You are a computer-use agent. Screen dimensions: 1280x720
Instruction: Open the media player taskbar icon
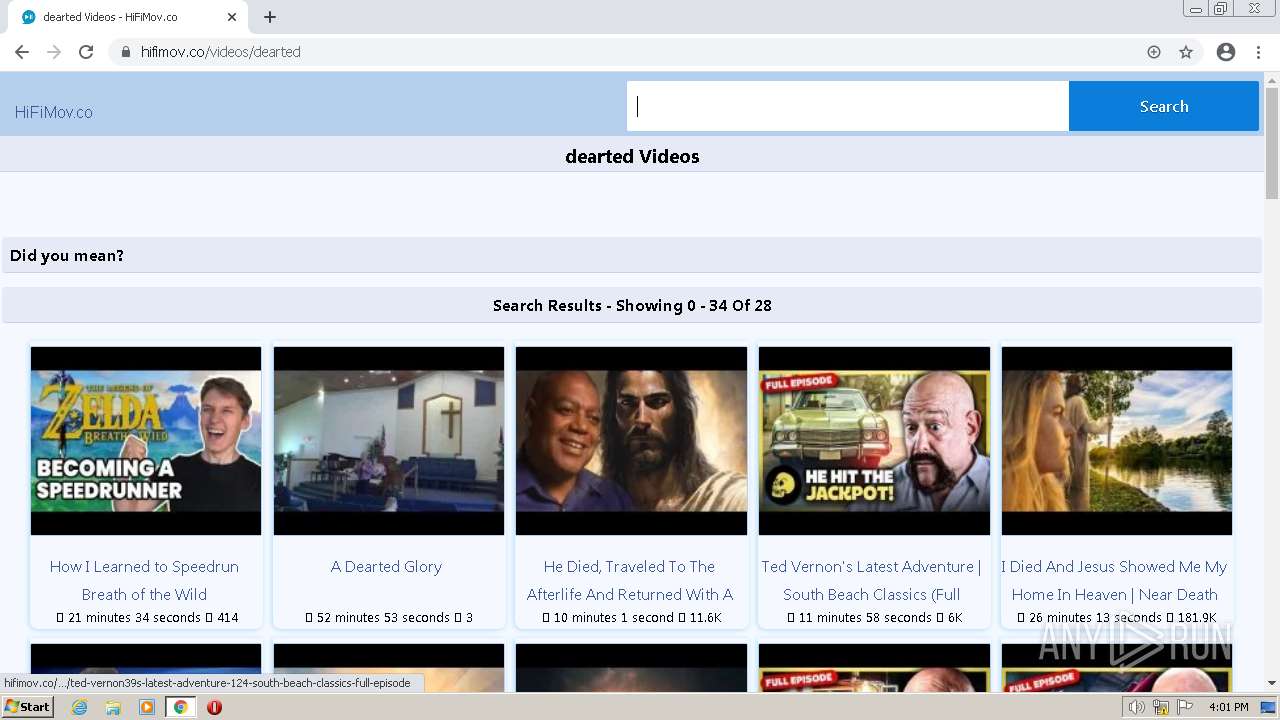[x=147, y=707]
